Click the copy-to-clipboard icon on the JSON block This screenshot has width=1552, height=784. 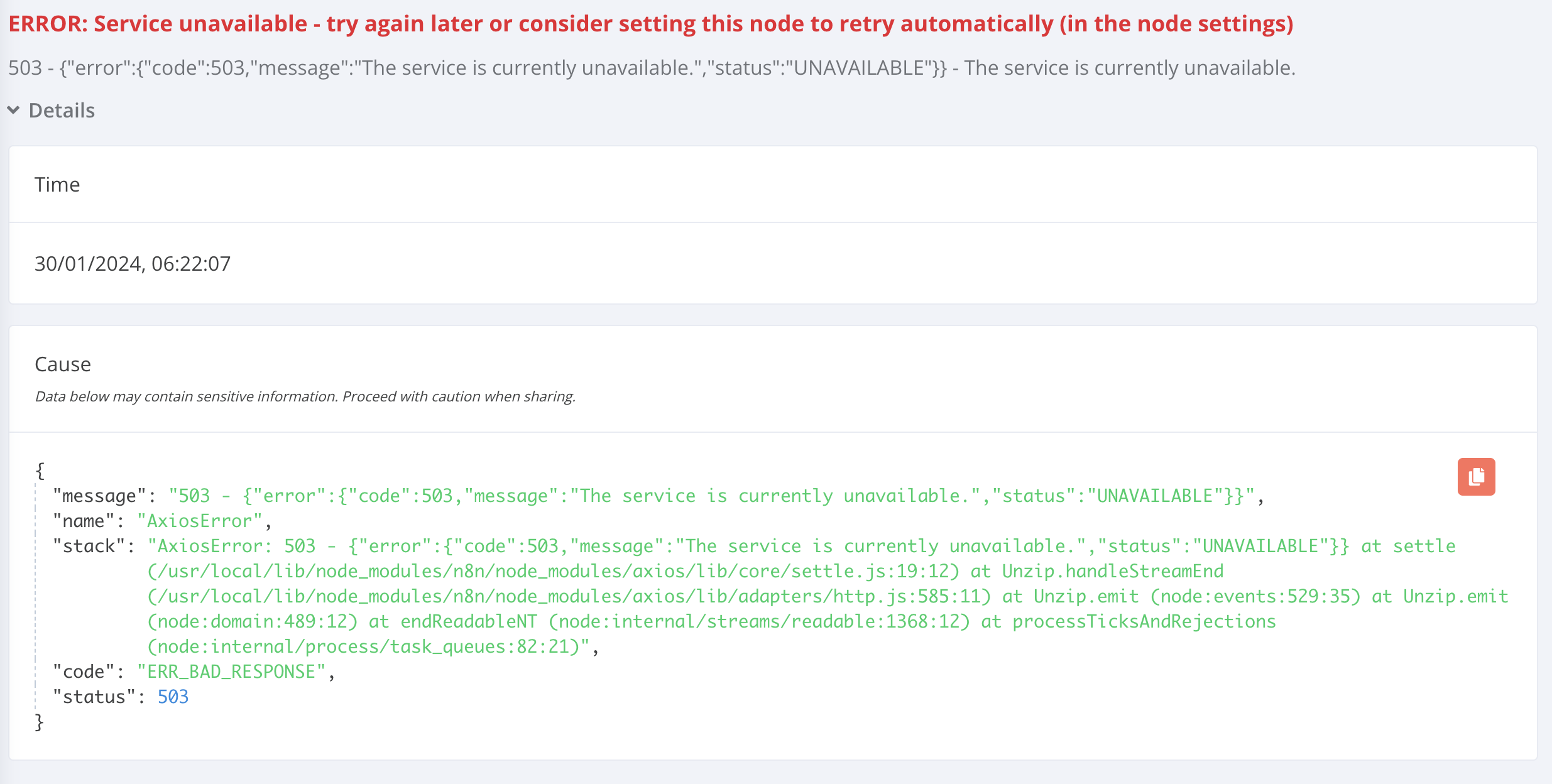pos(1476,477)
